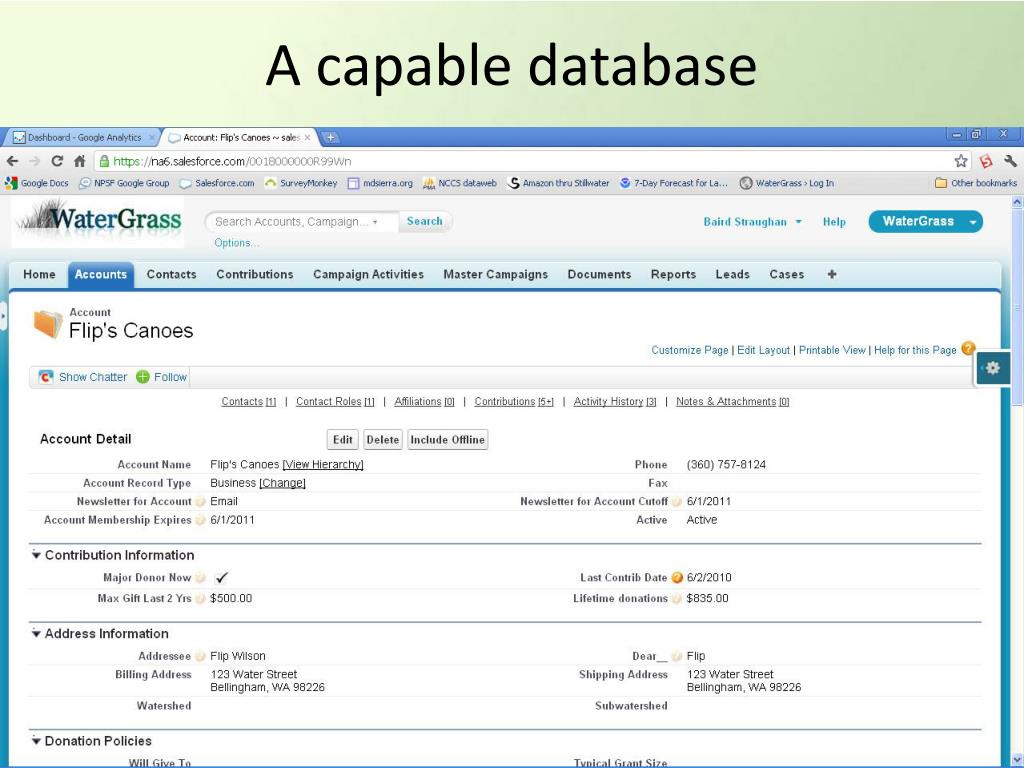Bookmark page with star icon
1024x768 pixels.
tap(961, 161)
